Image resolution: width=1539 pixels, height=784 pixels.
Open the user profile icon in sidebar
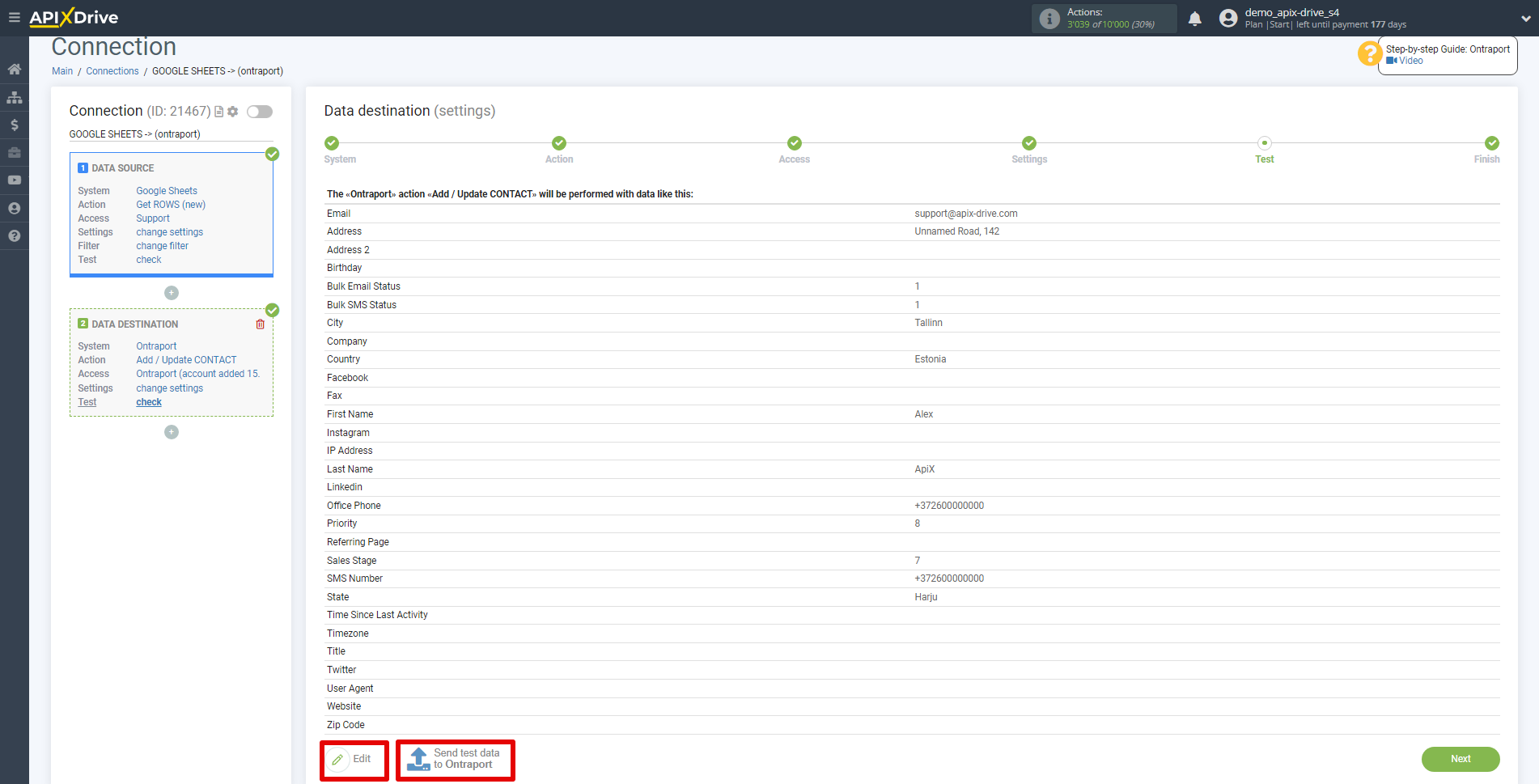pos(14,208)
